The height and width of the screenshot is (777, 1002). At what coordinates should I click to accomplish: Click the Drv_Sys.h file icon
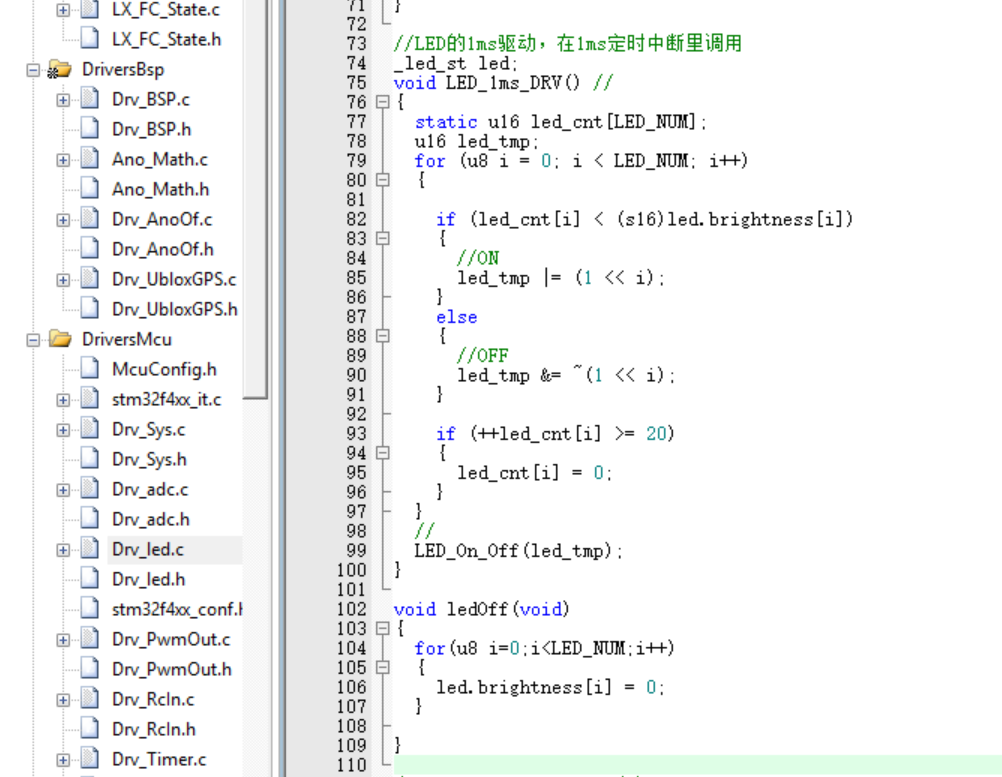click(x=90, y=459)
